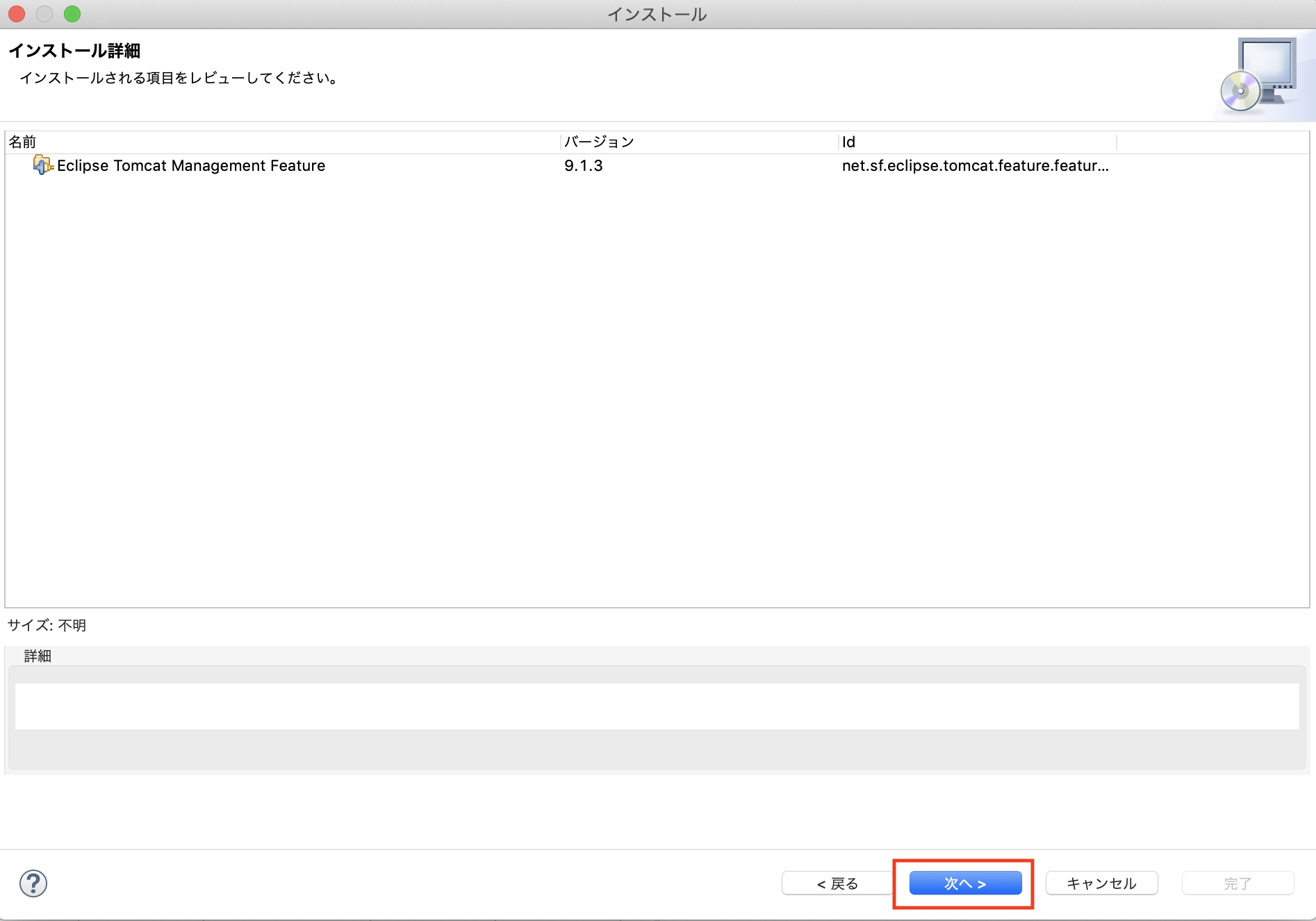Viewport: 1316px width, 921px height.
Task: Select the Eclipse Tomcat Management Feature row
Action: click(657, 165)
